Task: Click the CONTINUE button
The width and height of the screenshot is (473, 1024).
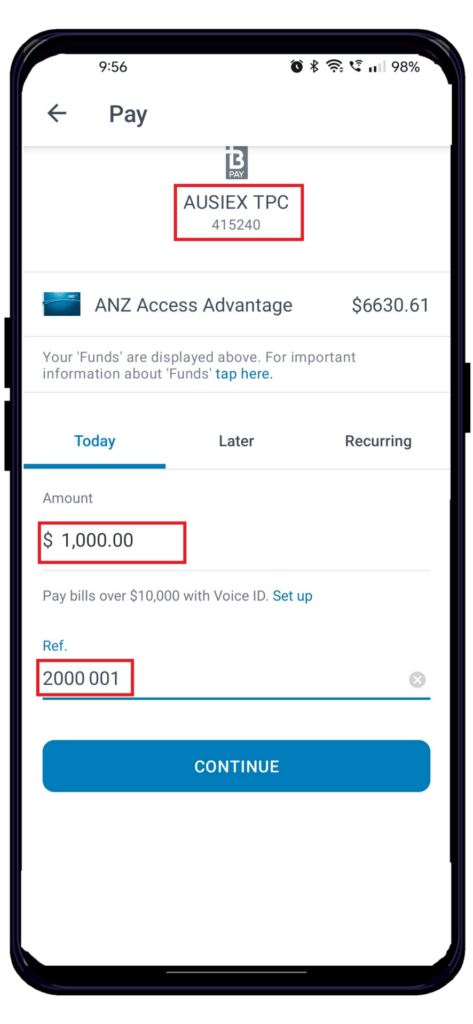Action: point(236,766)
